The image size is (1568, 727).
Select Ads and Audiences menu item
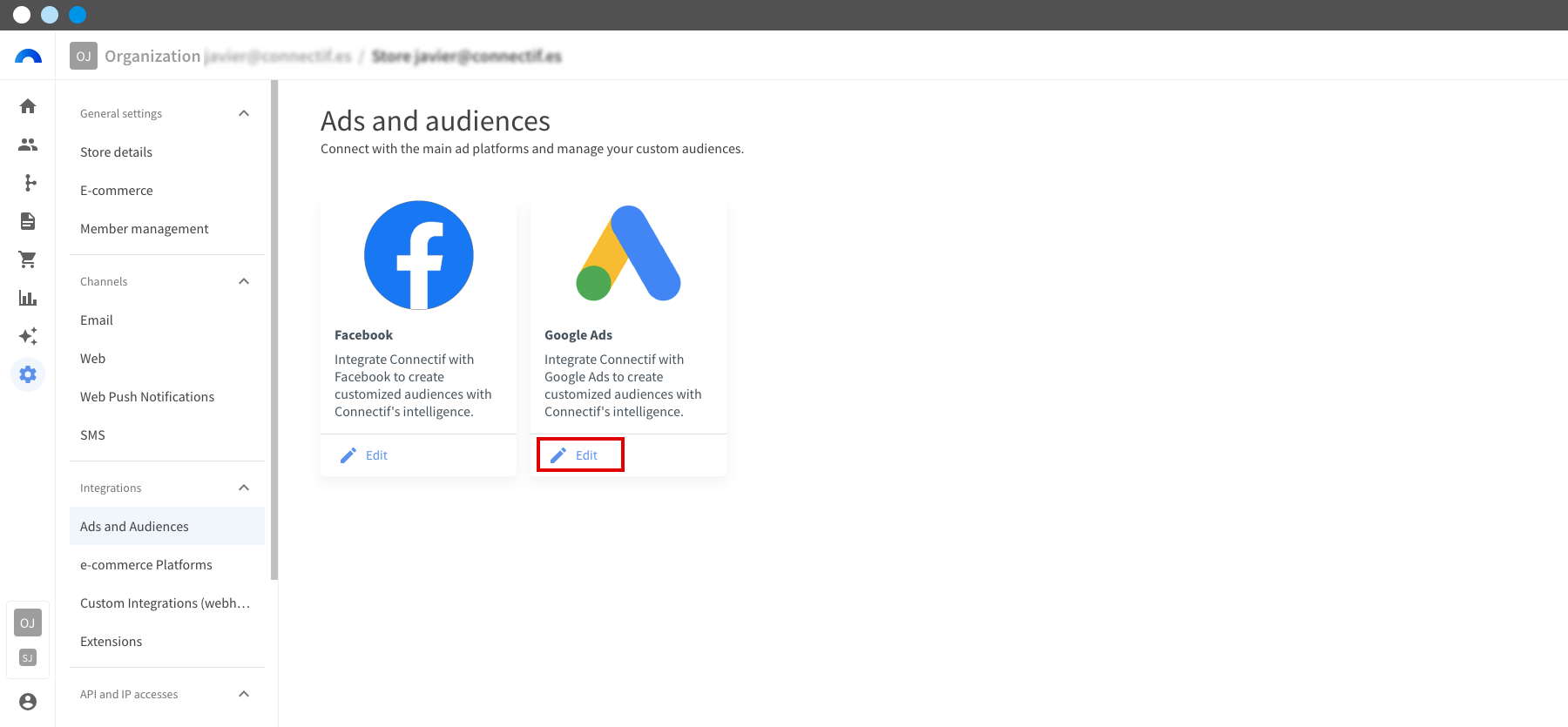coord(167,526)
